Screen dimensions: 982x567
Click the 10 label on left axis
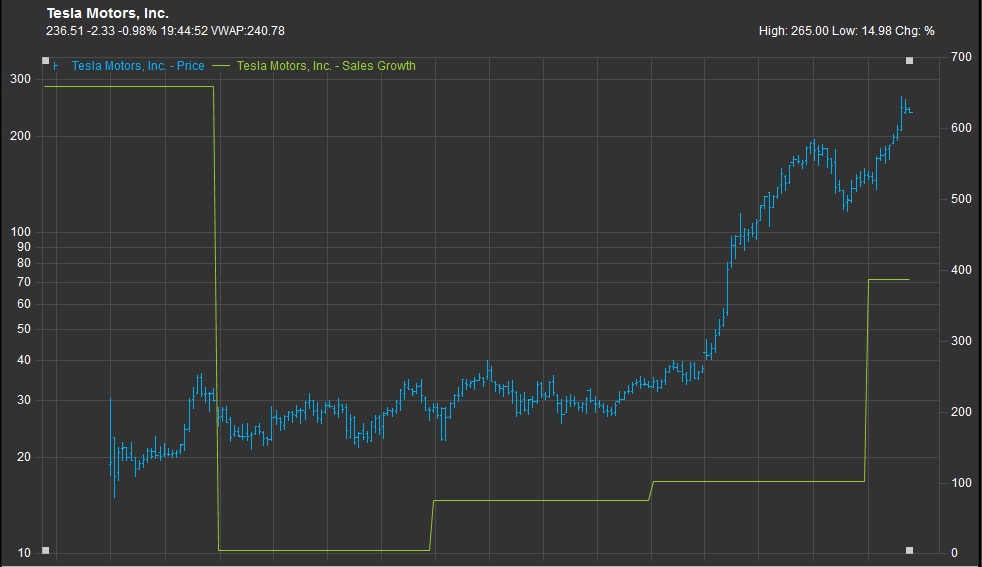pyautogui.click(x=24, y=553)
